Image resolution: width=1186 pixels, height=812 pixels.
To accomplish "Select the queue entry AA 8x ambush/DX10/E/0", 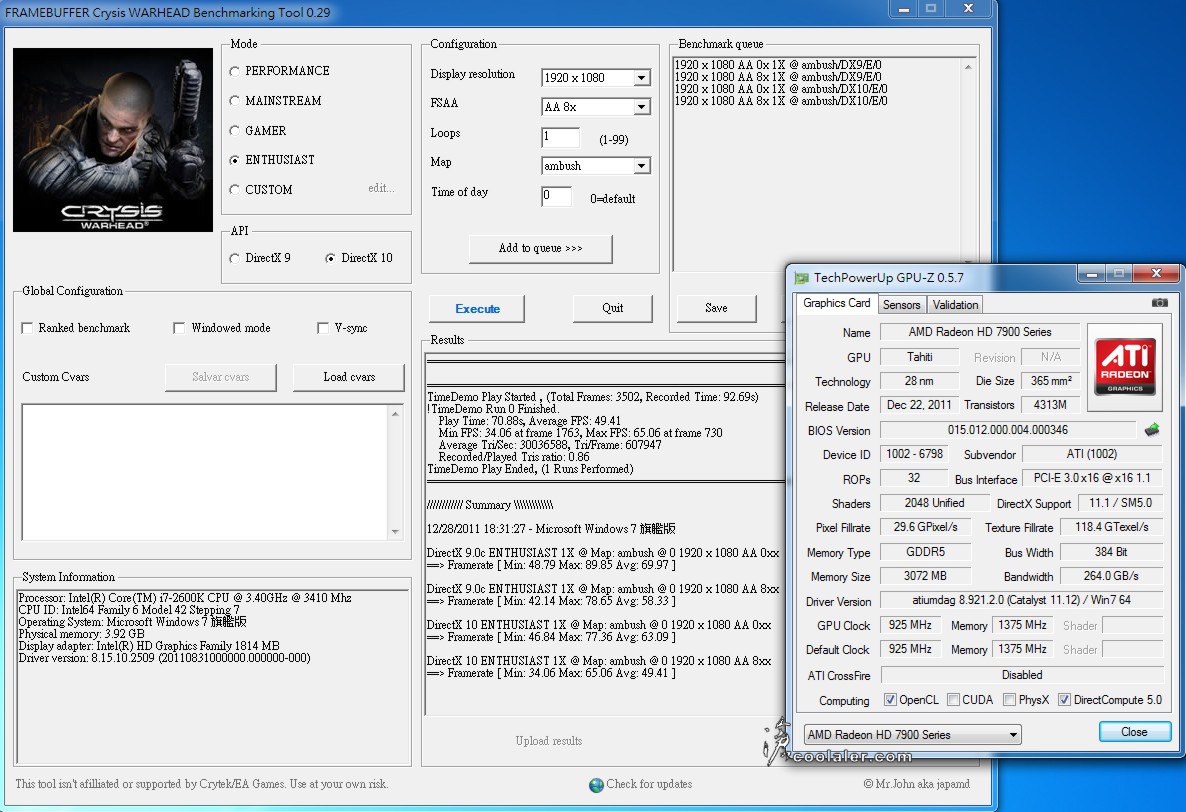I will (x=781, y=101).
